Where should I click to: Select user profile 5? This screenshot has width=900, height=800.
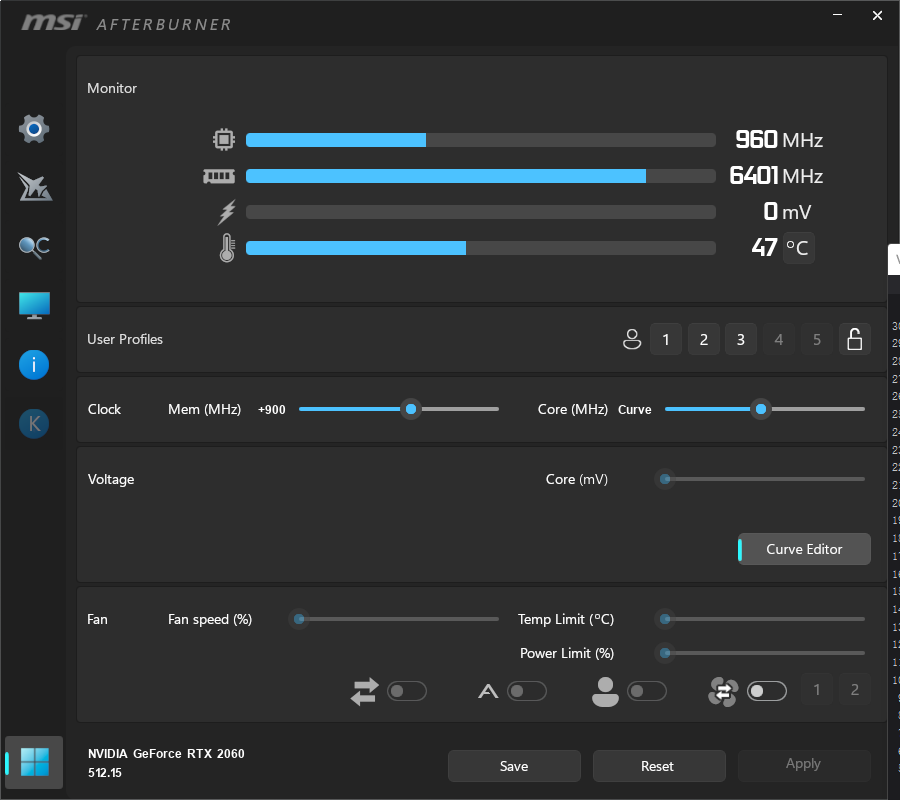tap(817, 339)
